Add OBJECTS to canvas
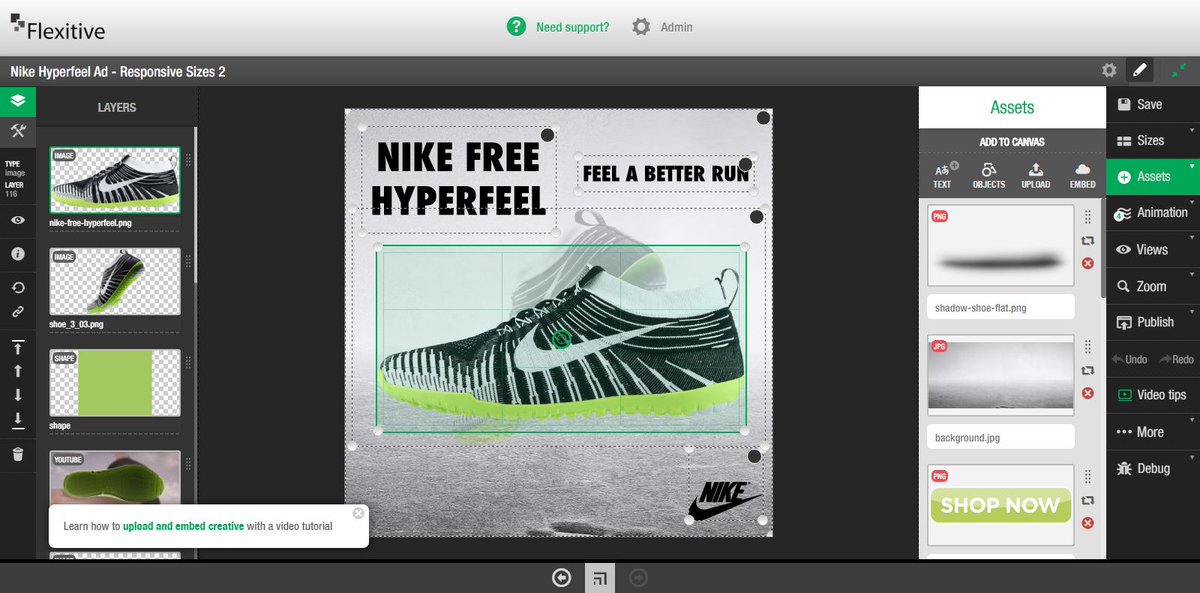The height and width of the screenshot is (593, 1200). click(x=989, y=175)
